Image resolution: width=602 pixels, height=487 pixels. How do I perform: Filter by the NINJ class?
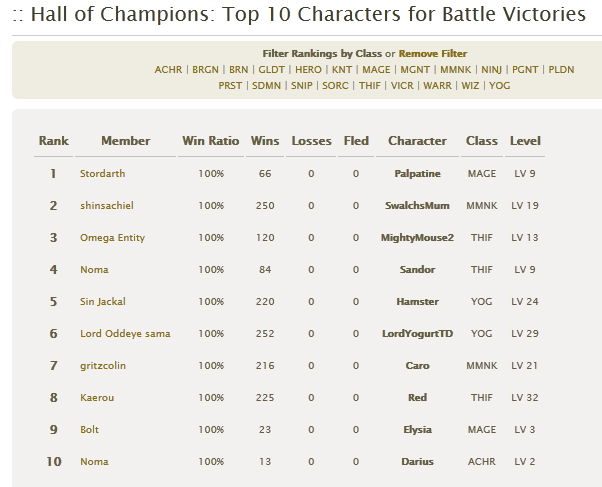tap(491, 70)
